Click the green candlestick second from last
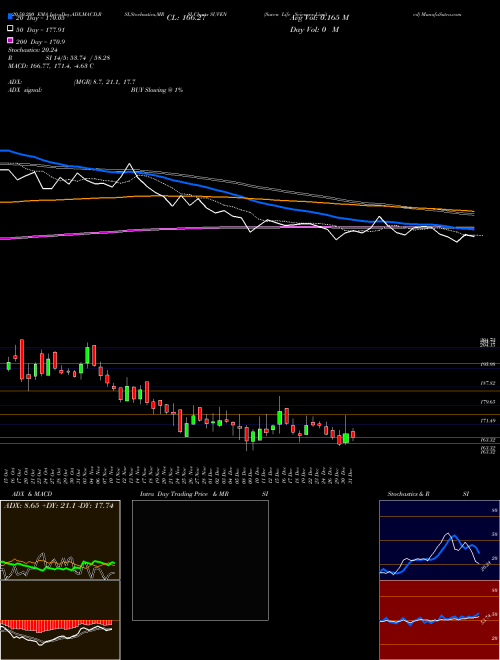 (346, 438)
